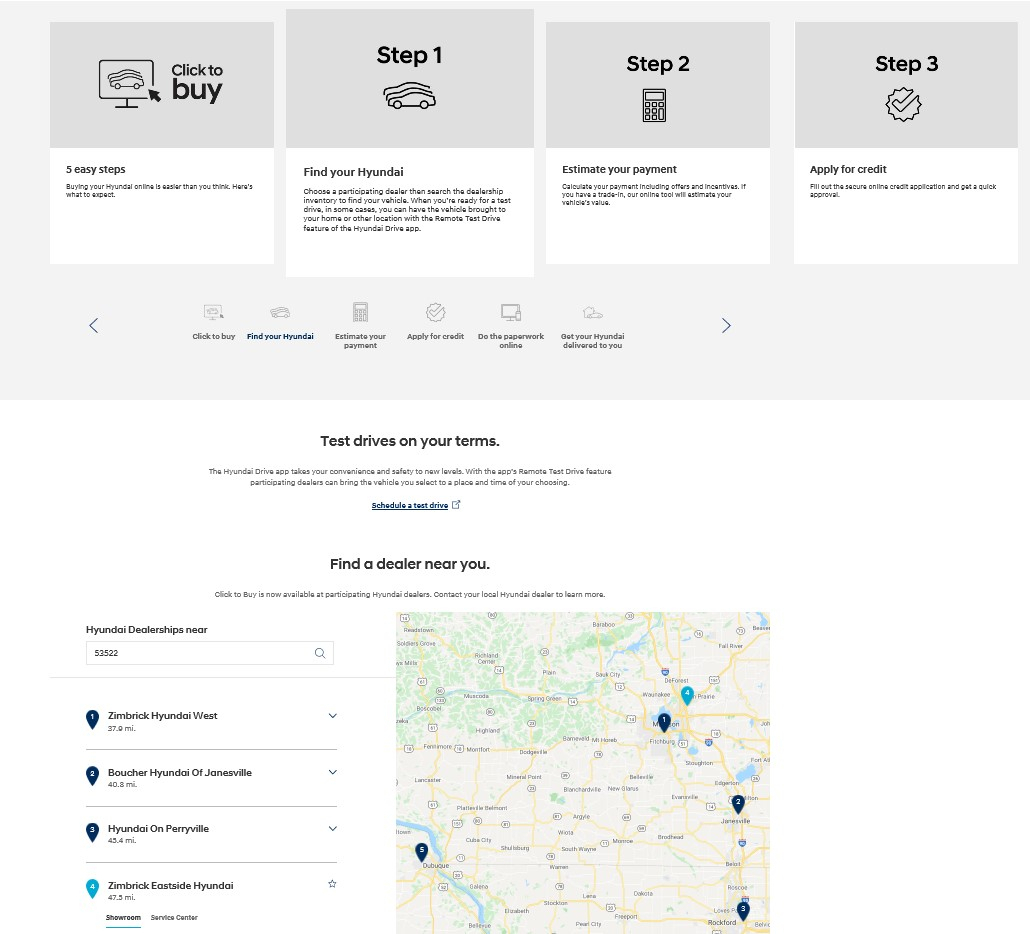The width and height of the screenshot is (1030, 934).
Task: Click the small Click to buy carousel icon
Action: [x=213, y=312]
